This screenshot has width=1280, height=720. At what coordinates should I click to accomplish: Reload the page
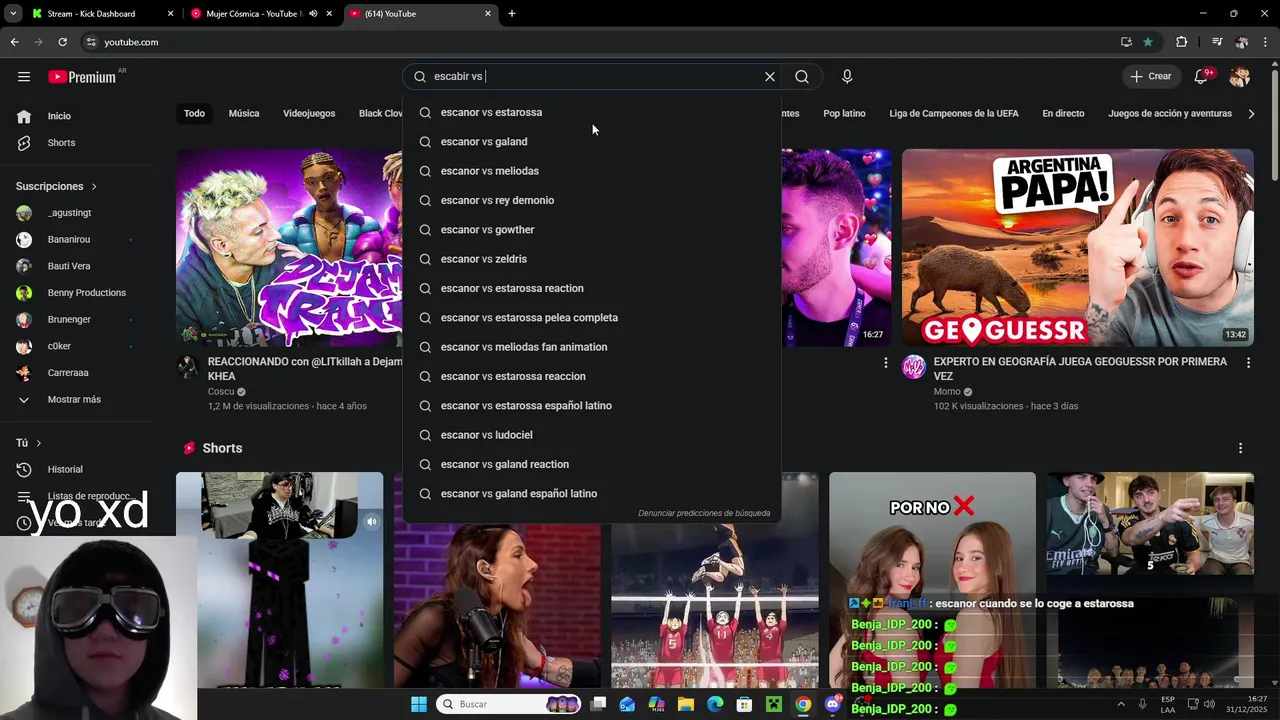(62, 42)
